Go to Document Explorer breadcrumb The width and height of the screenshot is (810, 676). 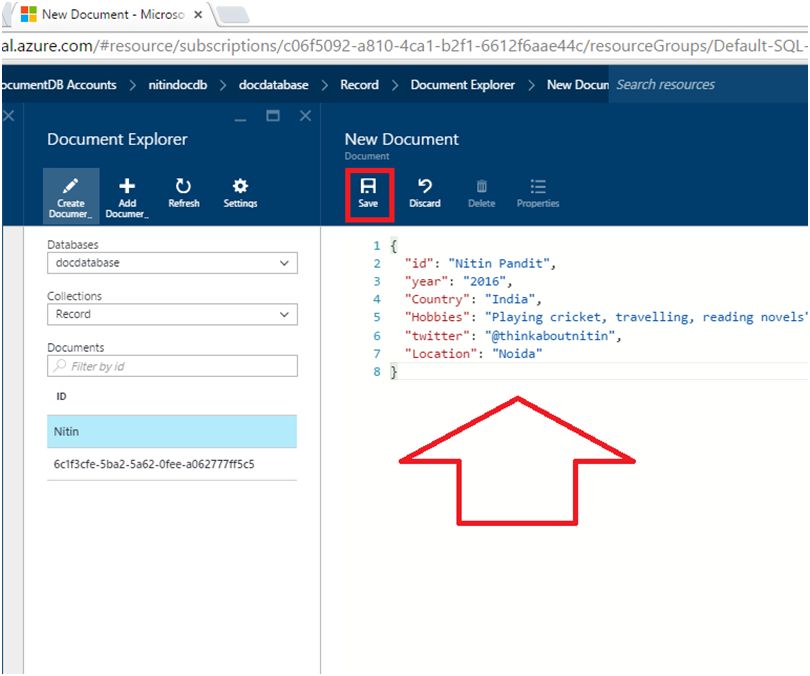click(x=462, y=85)
